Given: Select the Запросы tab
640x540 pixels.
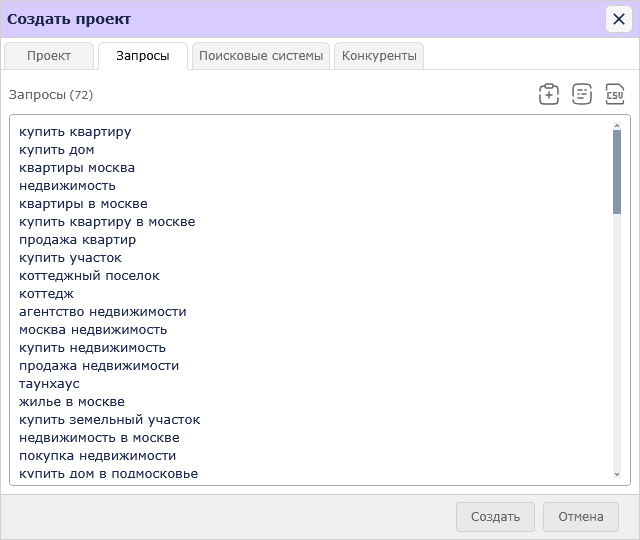Looking at the screenshot, I should coord(143,56).
